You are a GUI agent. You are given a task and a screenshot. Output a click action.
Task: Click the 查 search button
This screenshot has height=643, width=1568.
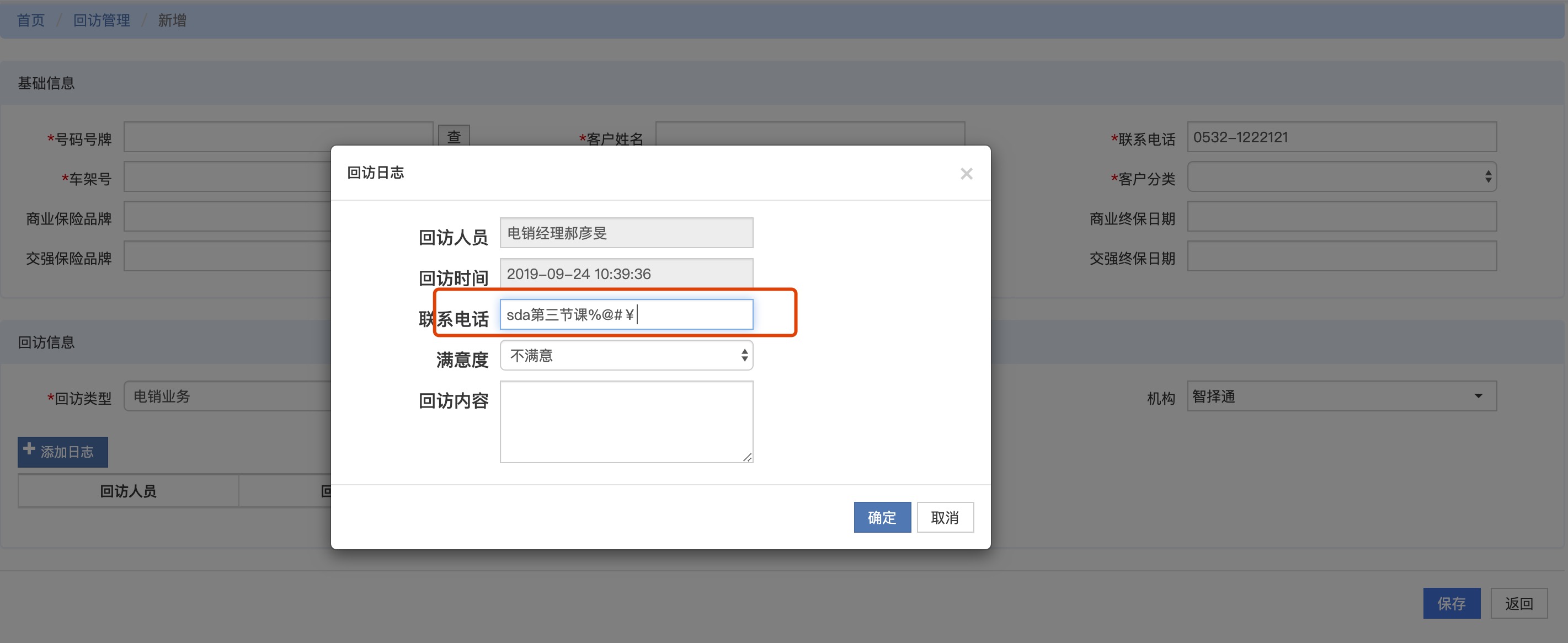(454, 136)
